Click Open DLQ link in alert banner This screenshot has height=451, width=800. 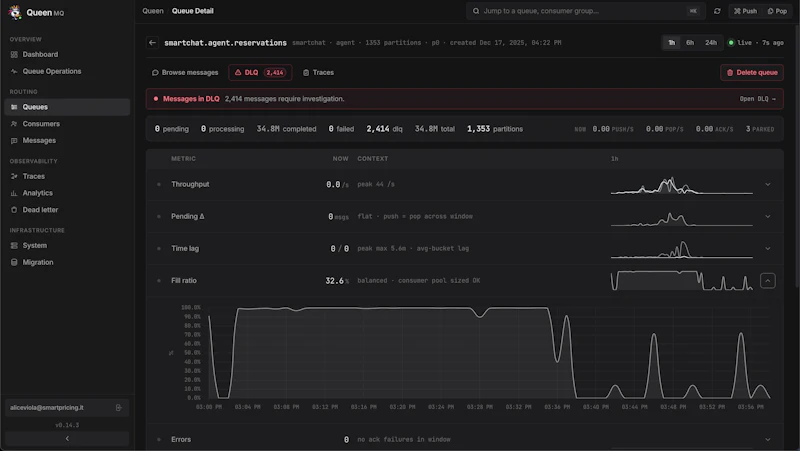pos(758,99)
